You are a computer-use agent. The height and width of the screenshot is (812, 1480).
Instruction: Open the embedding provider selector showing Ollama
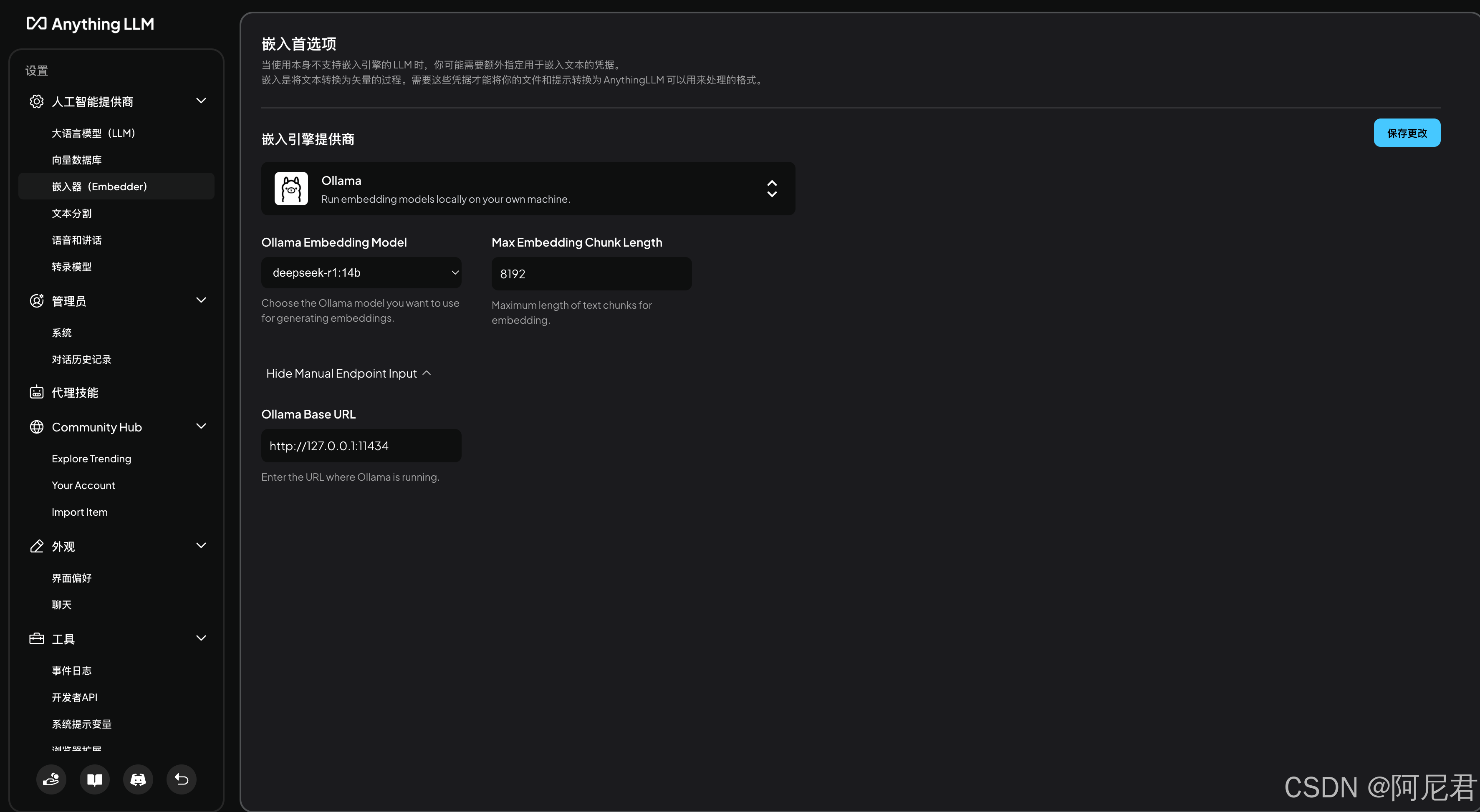click(528, 188)
